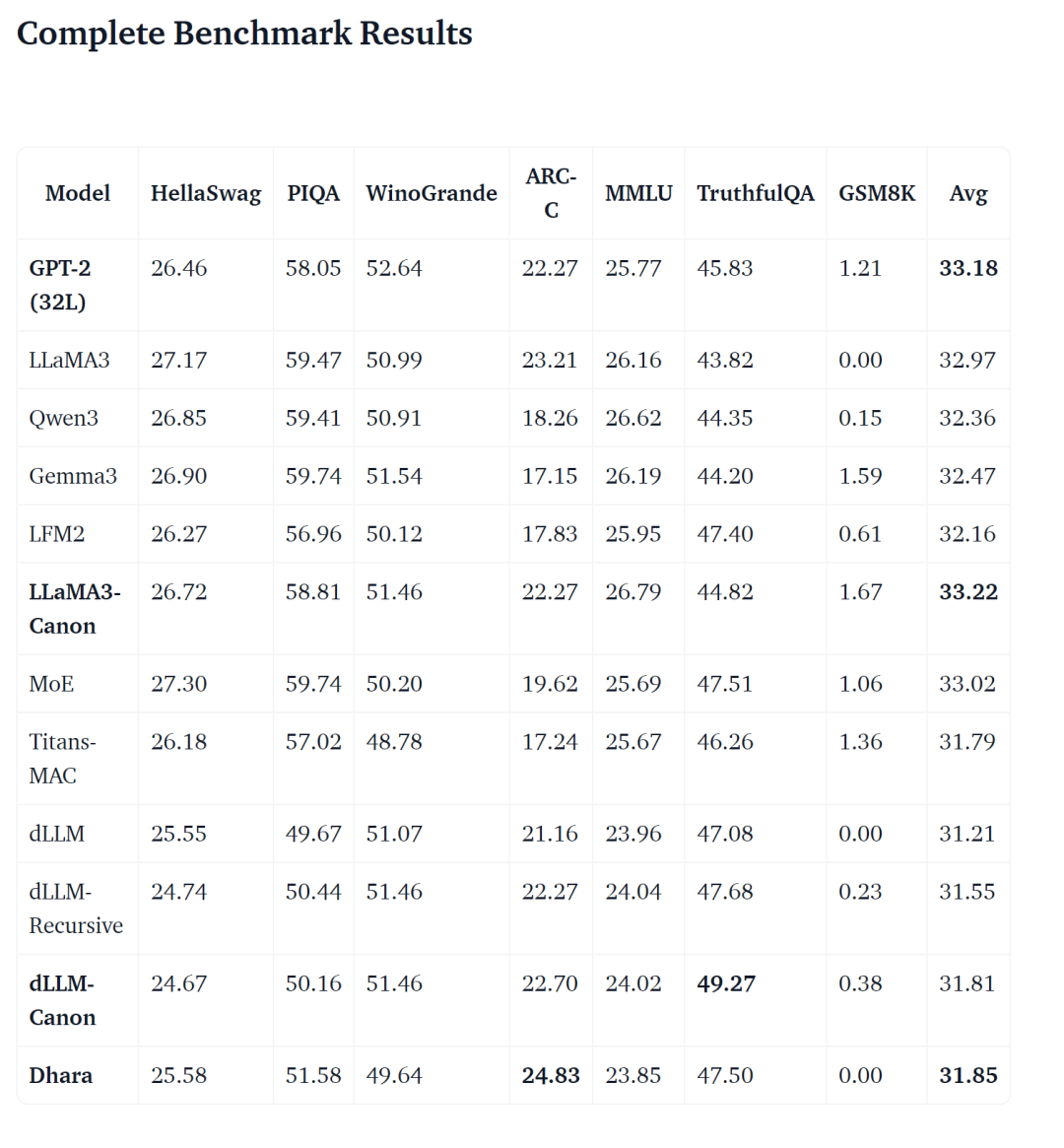Viewport: 1064px width, 1148px height.
Task: Click the MoE row label
Action: pyautogui.click(x=51, y=684)
